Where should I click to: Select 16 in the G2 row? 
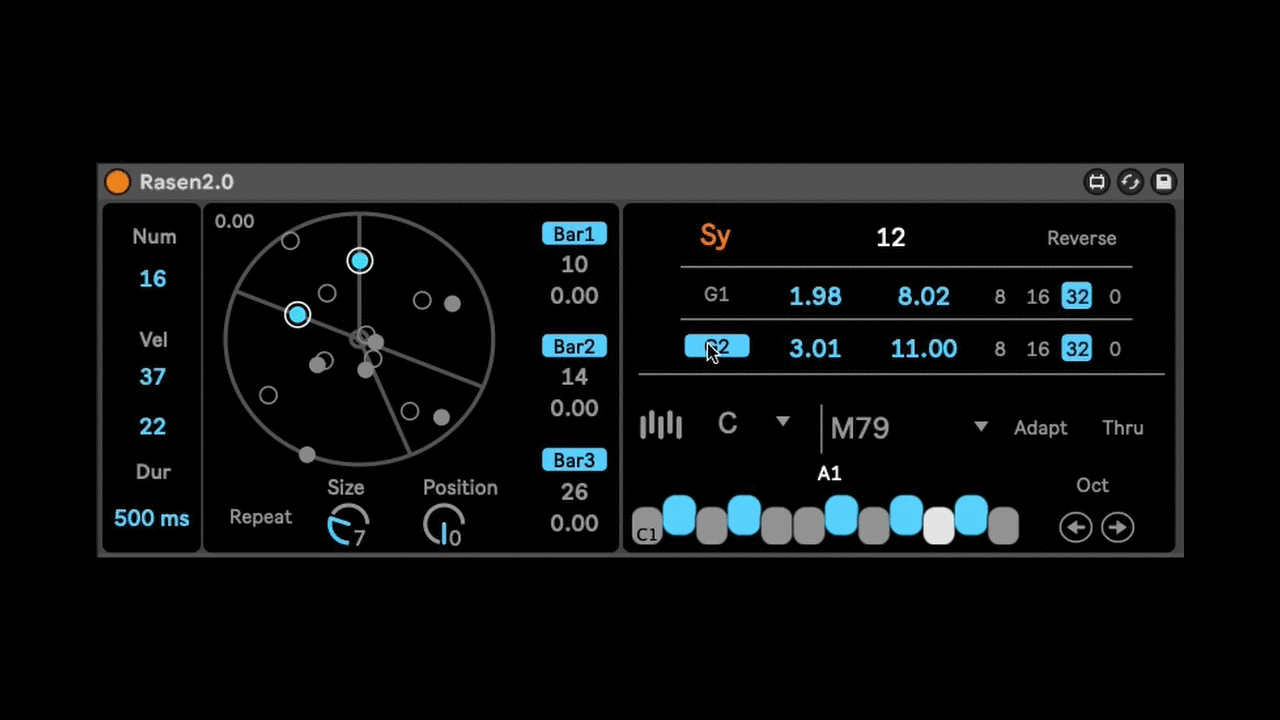point(1038,348)
